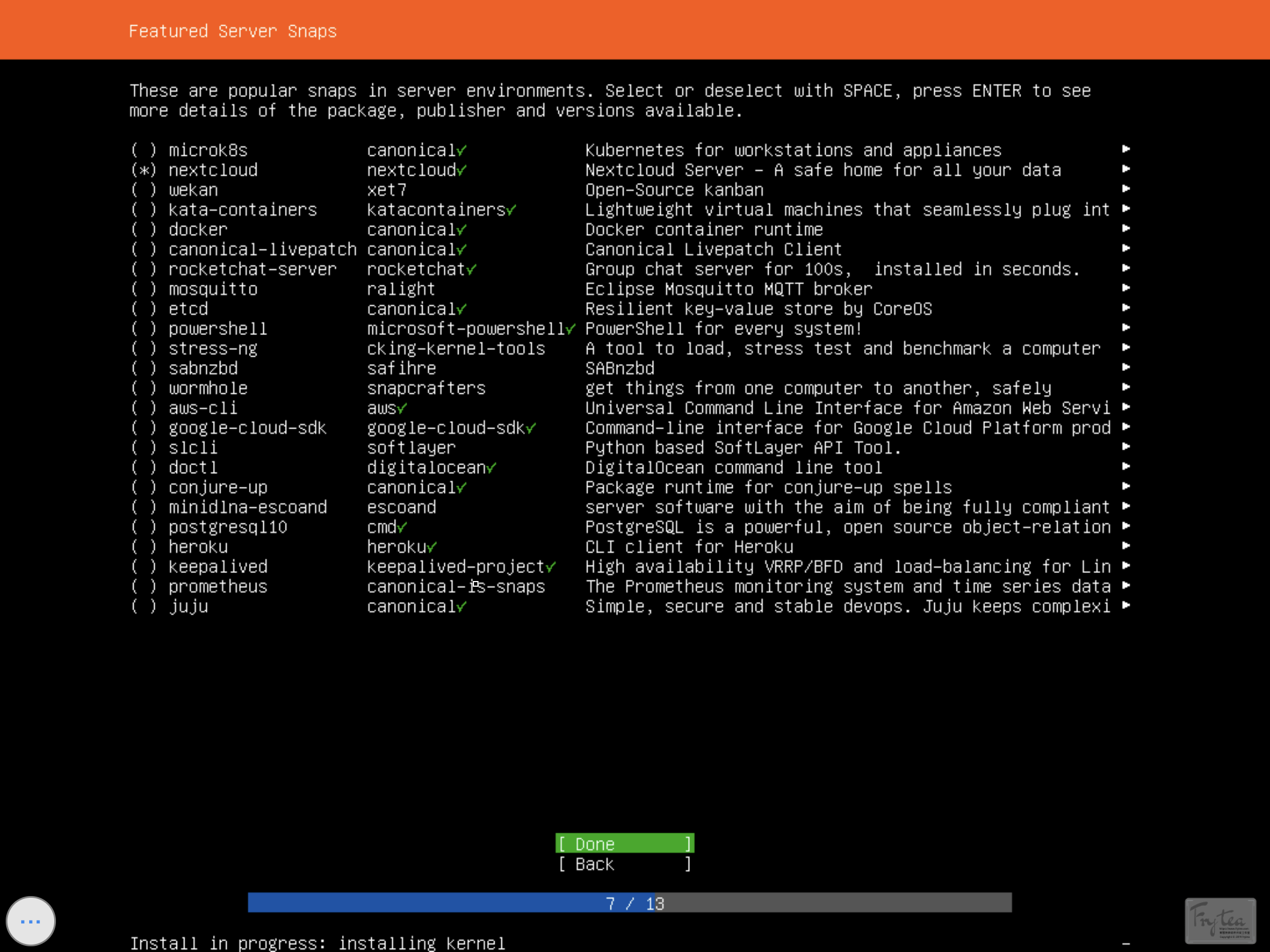
Task: Click the green checkmark next to digitalocean
Action: (492, 468)
